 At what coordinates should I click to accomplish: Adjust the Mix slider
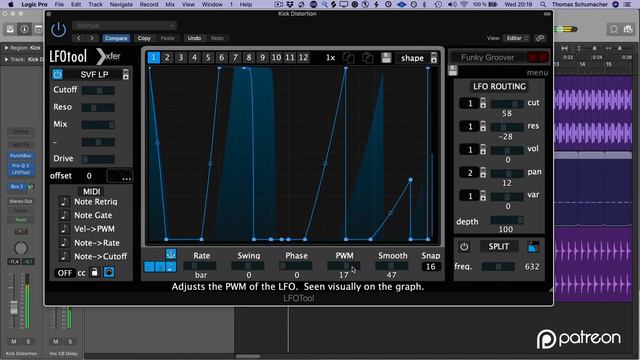pyautogui.click(x=98, y=125)
